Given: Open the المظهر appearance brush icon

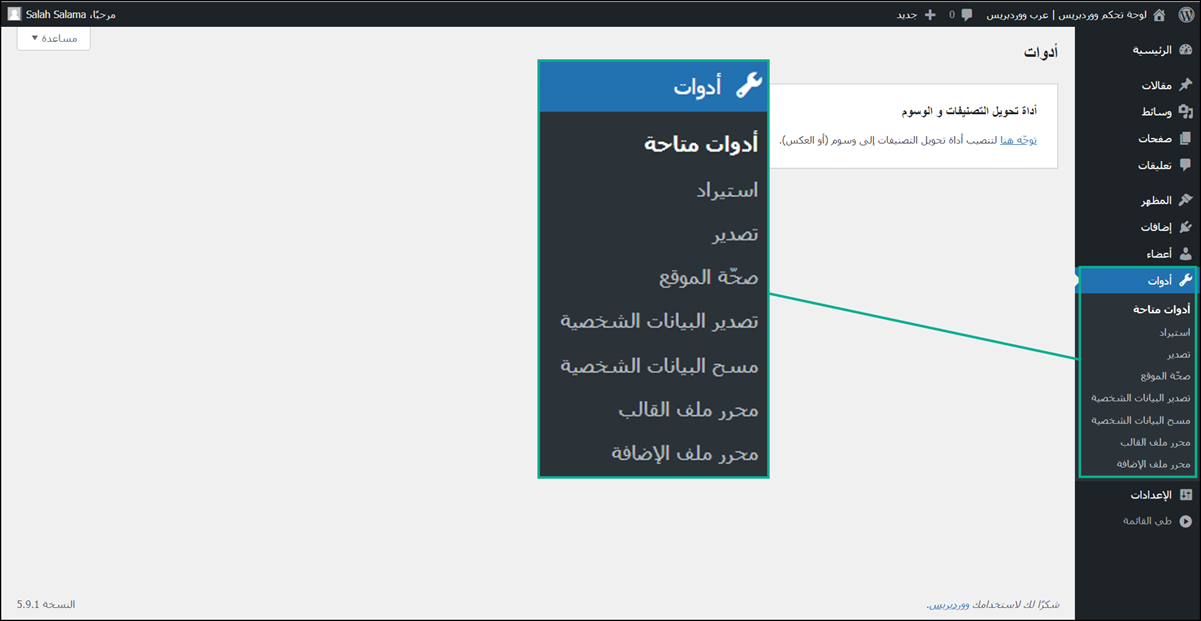Looking at the screenshot, I should [x=1185, y=200].
